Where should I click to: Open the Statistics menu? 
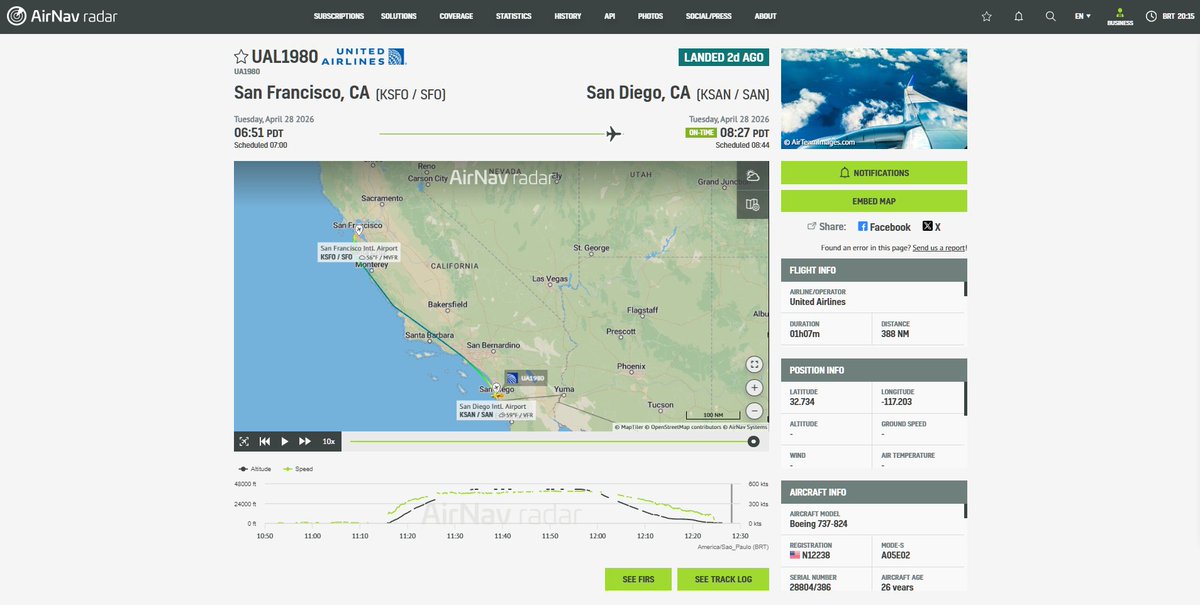coord(514,16)
